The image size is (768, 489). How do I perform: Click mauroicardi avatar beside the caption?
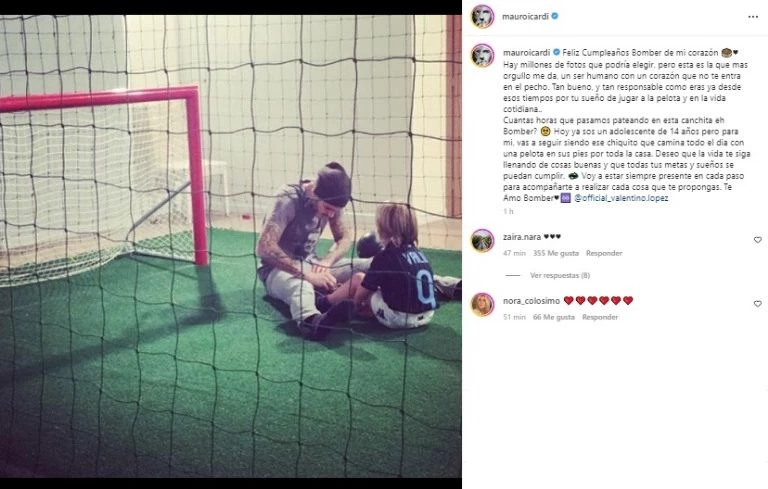[482, 55]
